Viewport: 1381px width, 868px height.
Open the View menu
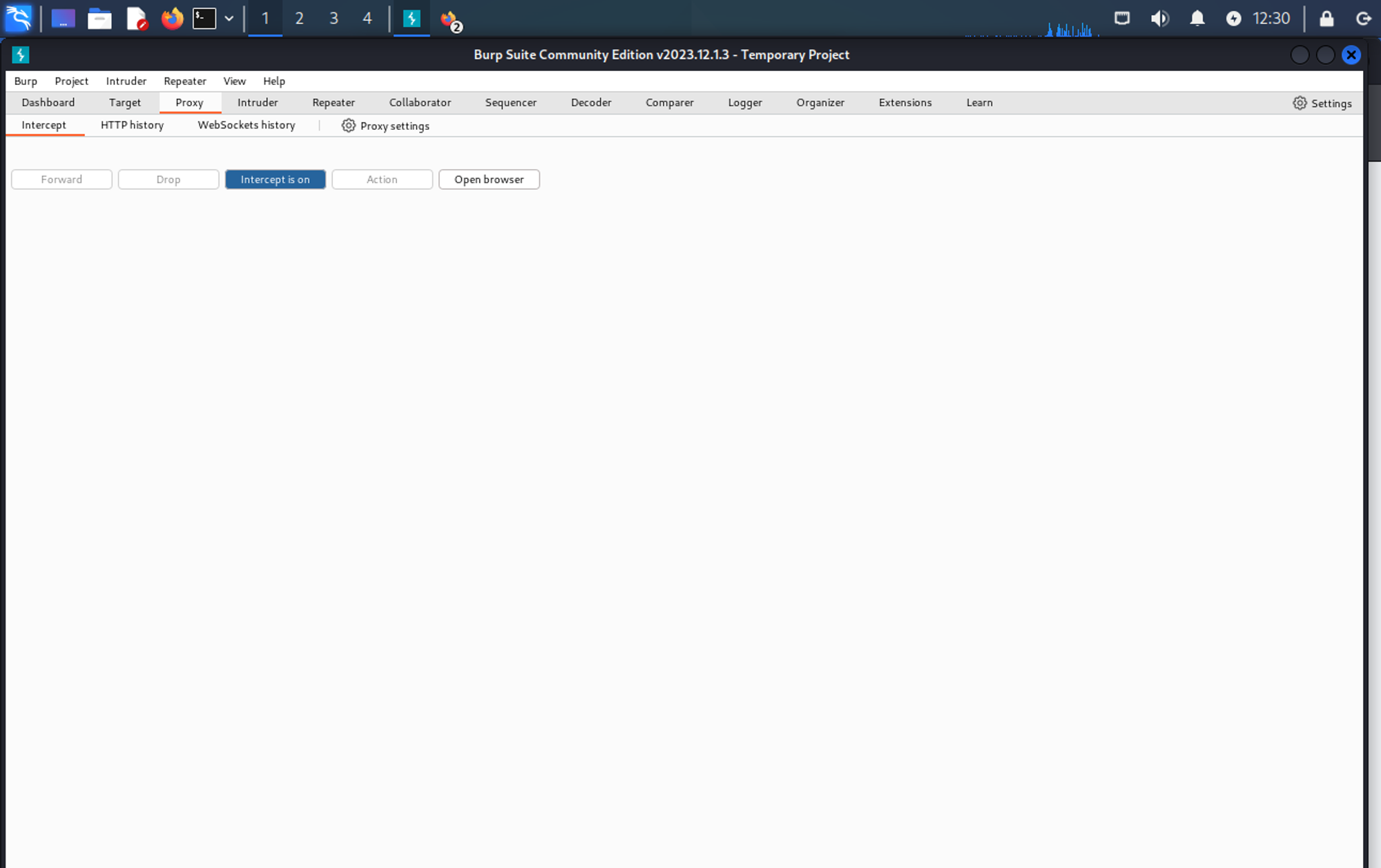235,81
